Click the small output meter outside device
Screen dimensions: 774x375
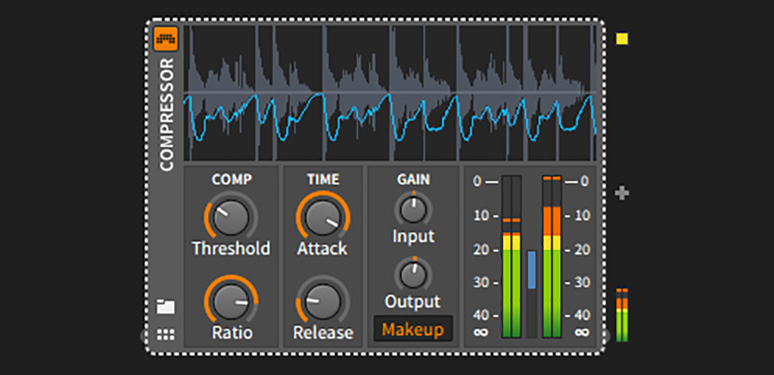point(621,315)
